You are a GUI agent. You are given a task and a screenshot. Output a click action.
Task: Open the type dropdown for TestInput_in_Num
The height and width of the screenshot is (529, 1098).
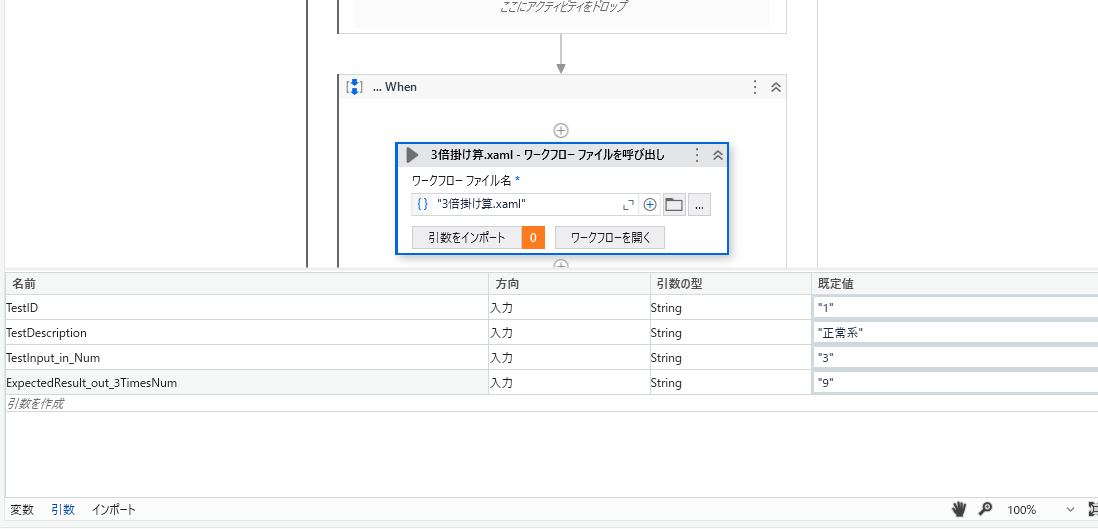(731, 358)
